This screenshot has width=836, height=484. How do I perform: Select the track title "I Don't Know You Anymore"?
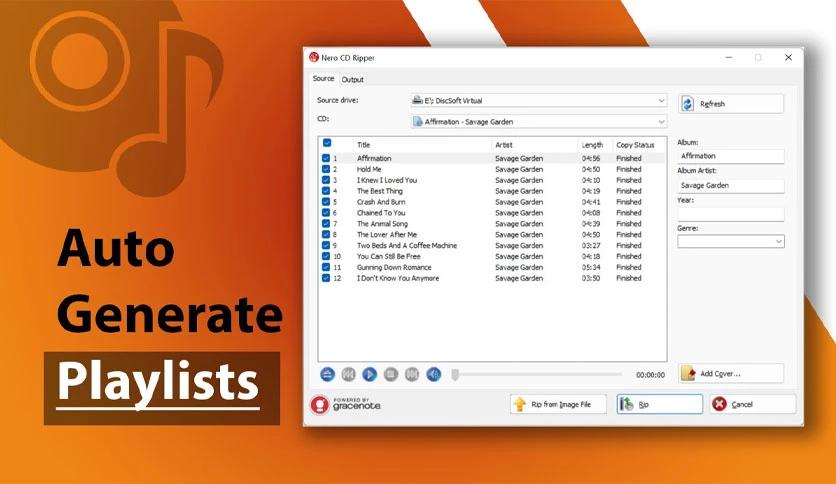(398, 278)
